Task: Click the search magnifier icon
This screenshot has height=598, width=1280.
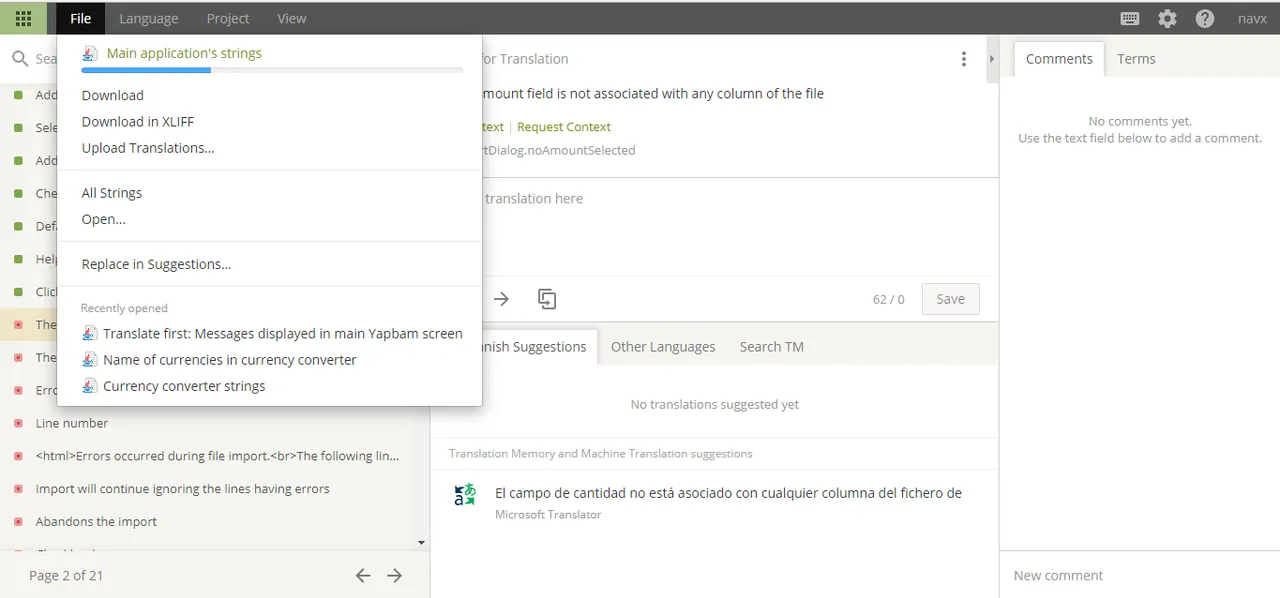Action: (x=20, y=59)
